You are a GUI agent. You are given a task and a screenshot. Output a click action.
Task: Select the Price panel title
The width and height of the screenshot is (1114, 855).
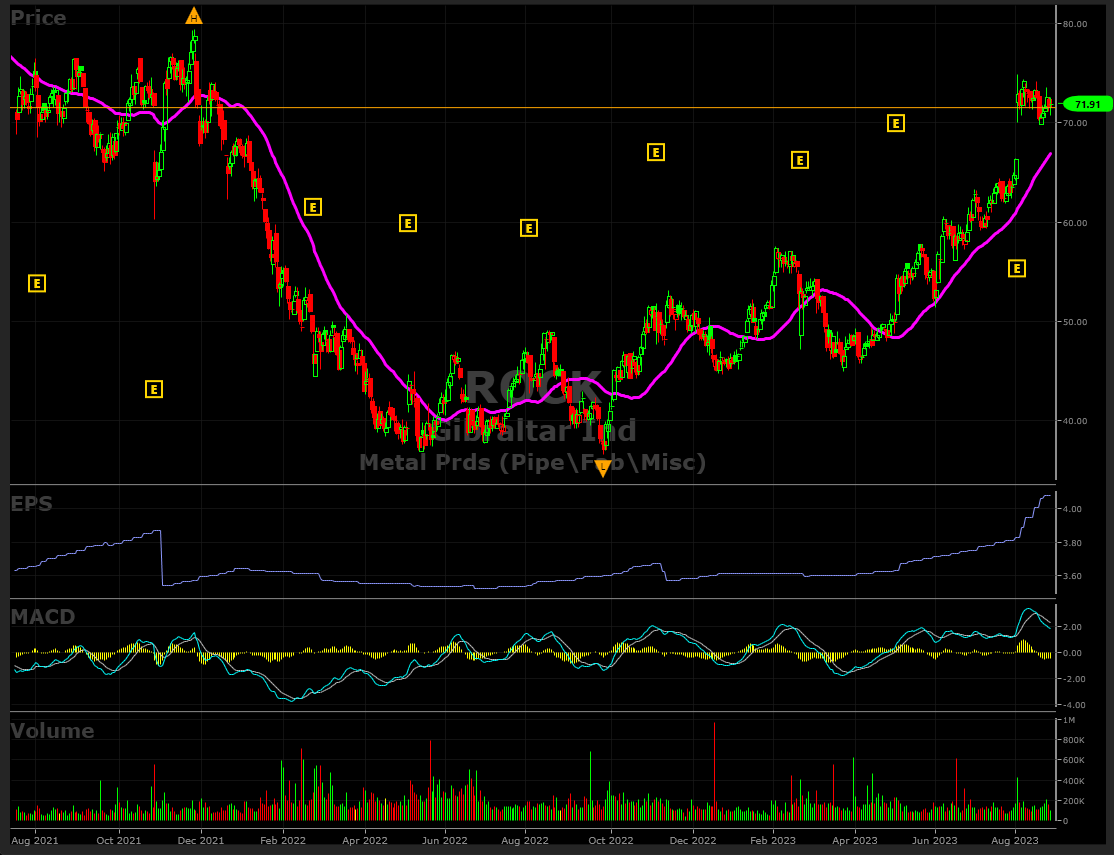pos(38,18)
